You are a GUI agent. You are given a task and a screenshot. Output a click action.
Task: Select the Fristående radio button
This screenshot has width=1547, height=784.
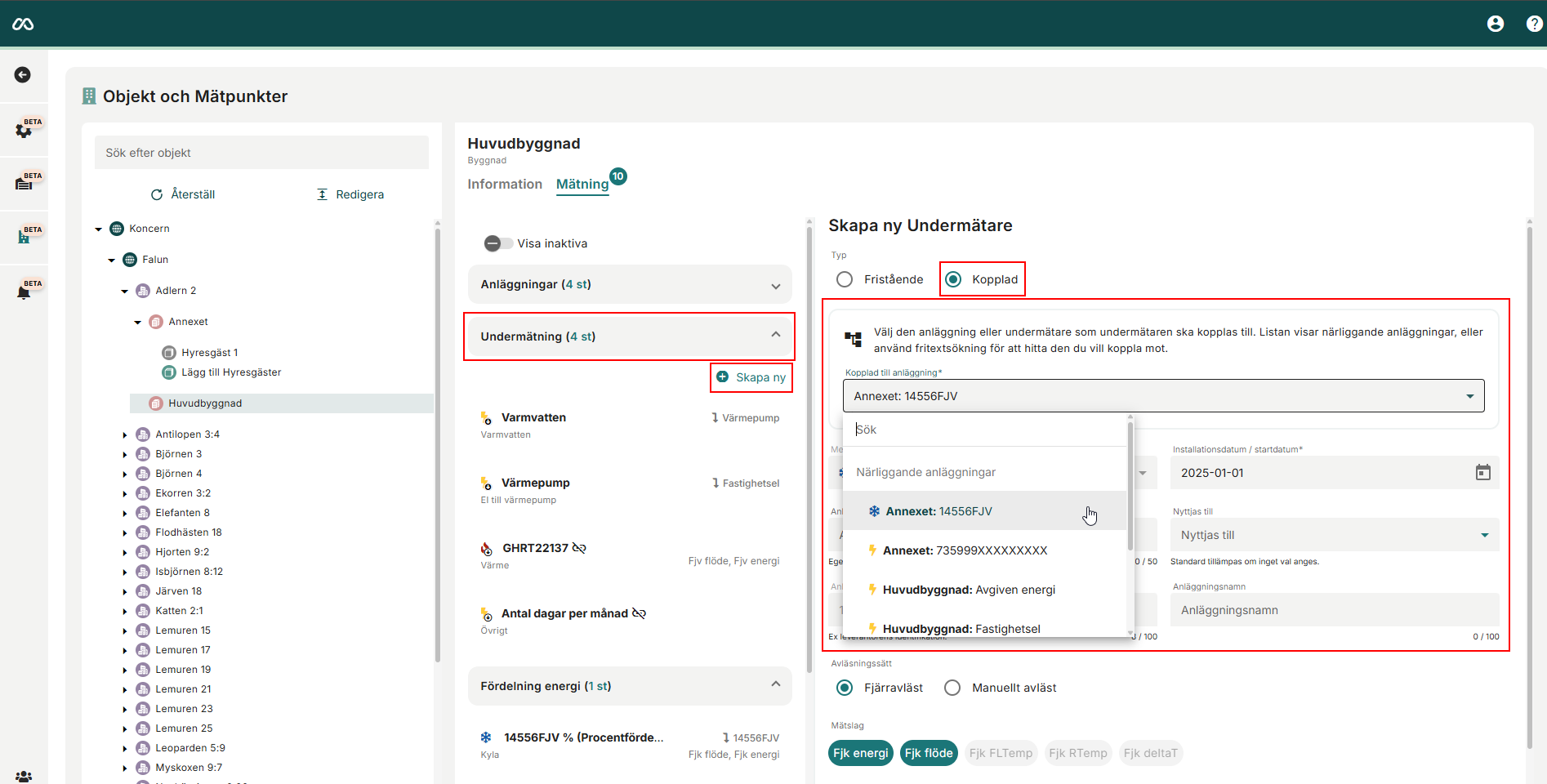point(845,279)
